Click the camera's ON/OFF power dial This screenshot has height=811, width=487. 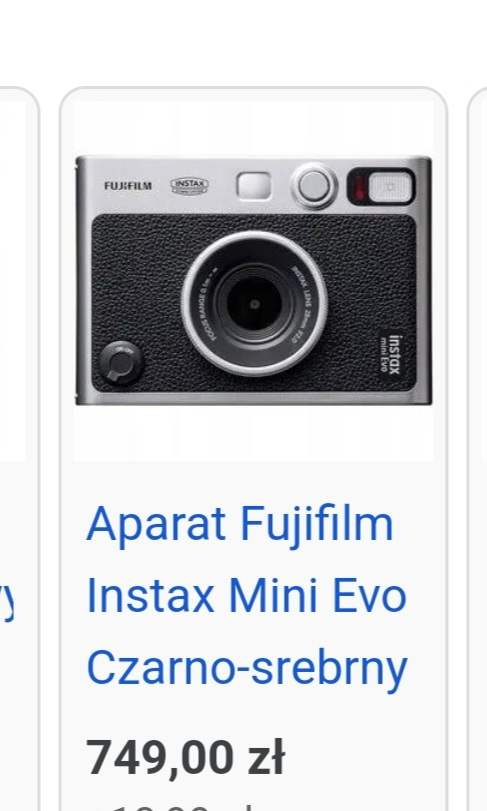point(121,364)
